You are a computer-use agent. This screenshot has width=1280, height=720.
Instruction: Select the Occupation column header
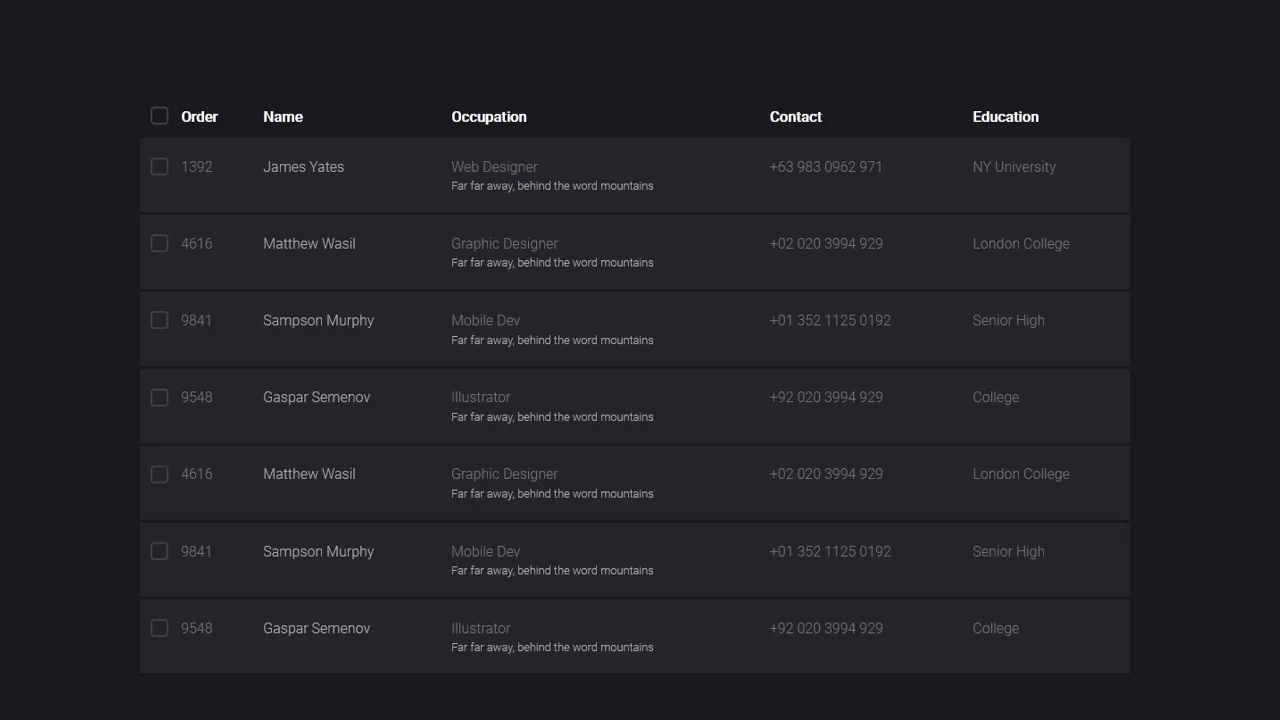point(489,117)
